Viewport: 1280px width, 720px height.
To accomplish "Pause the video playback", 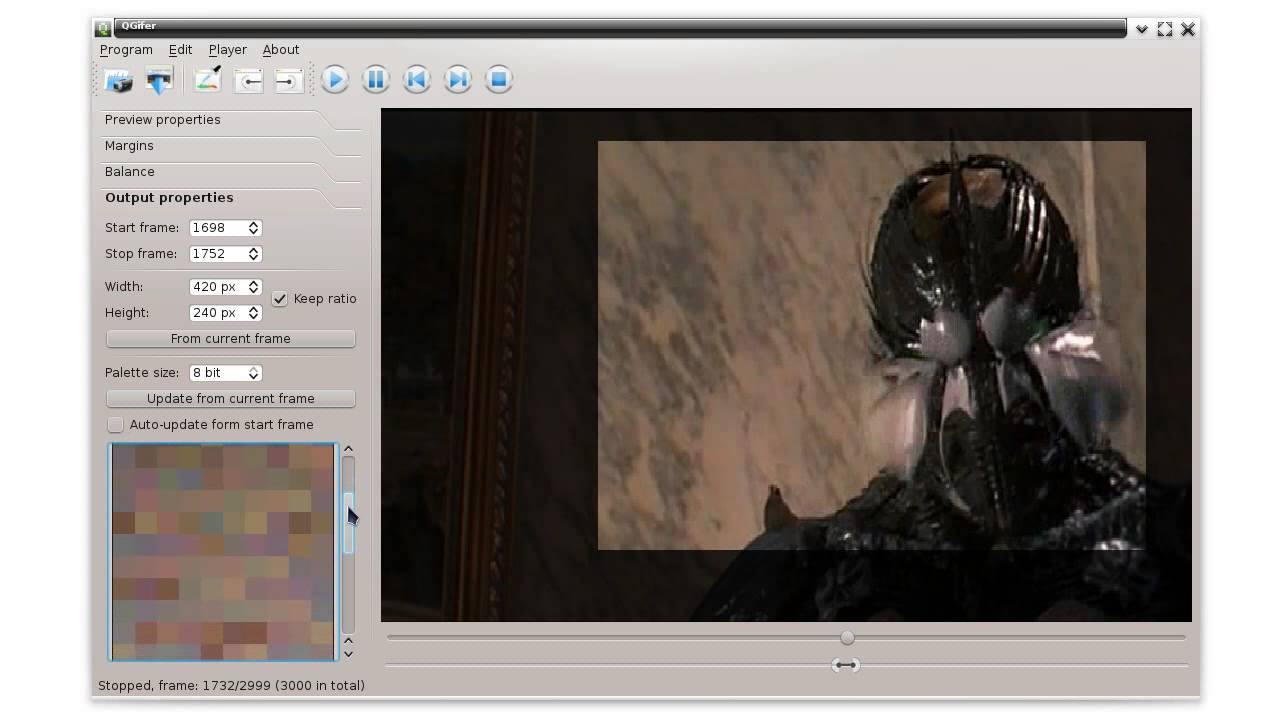I will coord(376,80).
